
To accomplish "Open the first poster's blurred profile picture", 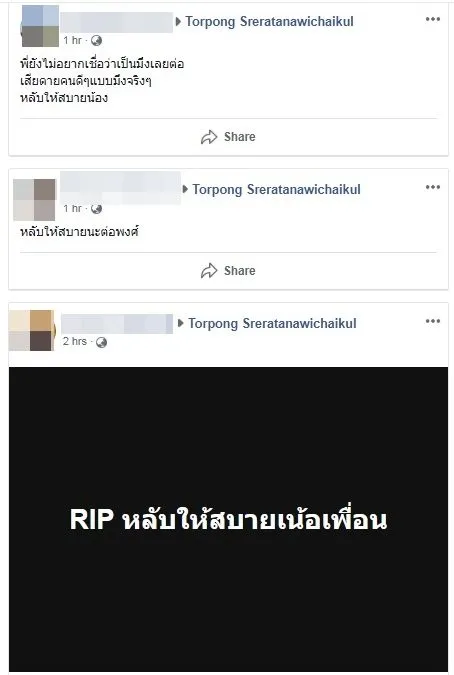I will [40, 26].
